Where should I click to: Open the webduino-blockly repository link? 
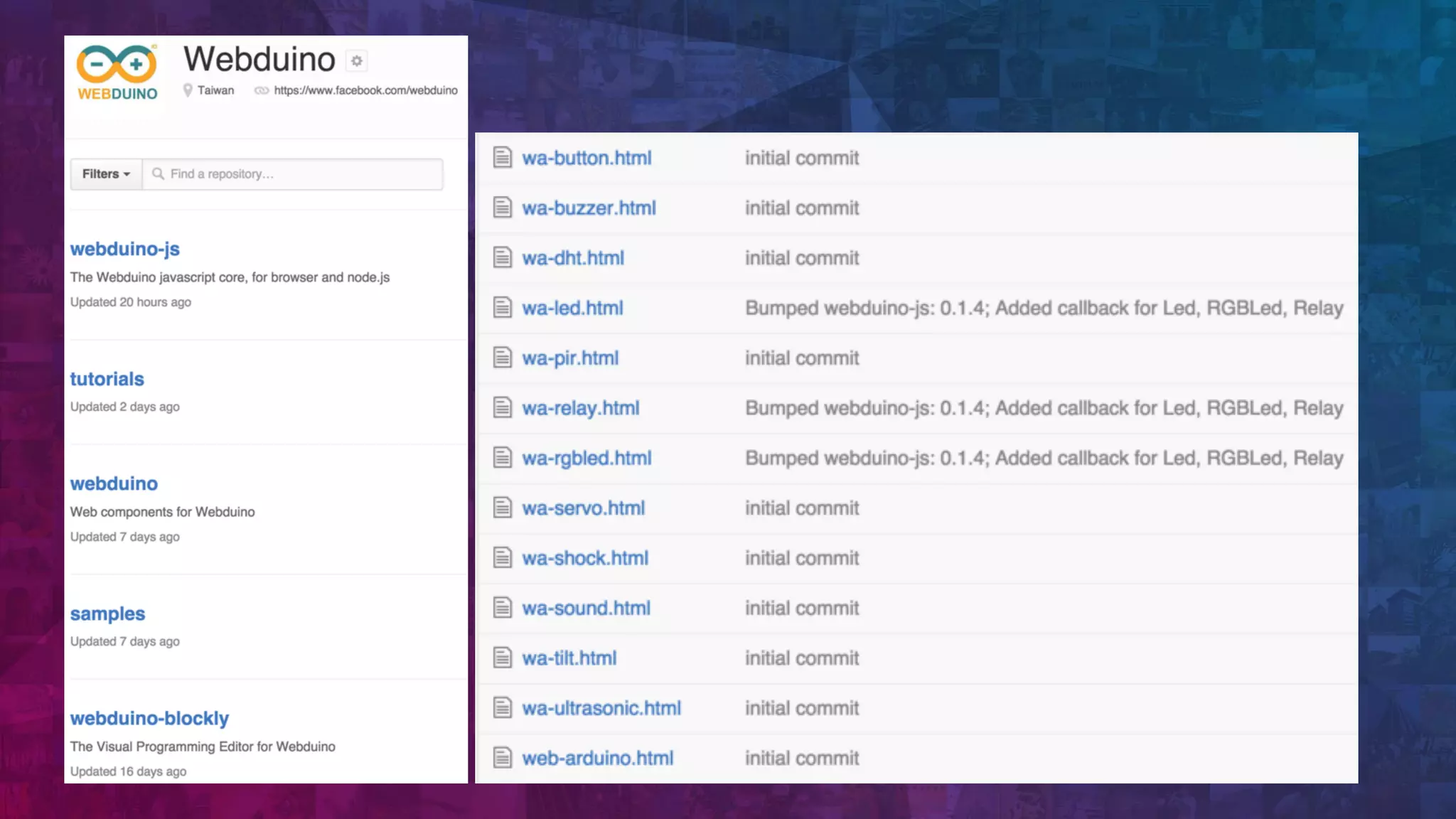point(149,718)
